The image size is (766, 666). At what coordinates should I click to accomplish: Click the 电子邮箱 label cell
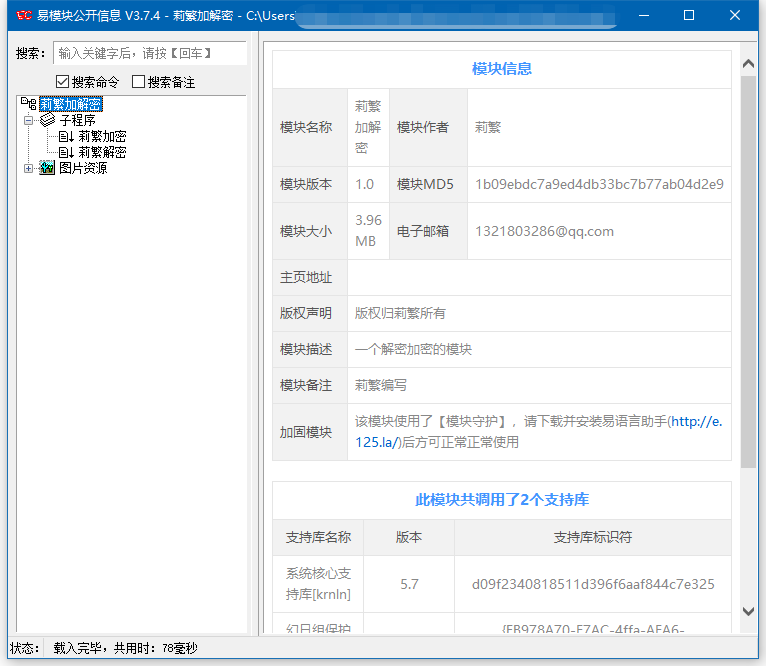pos(428,231)
